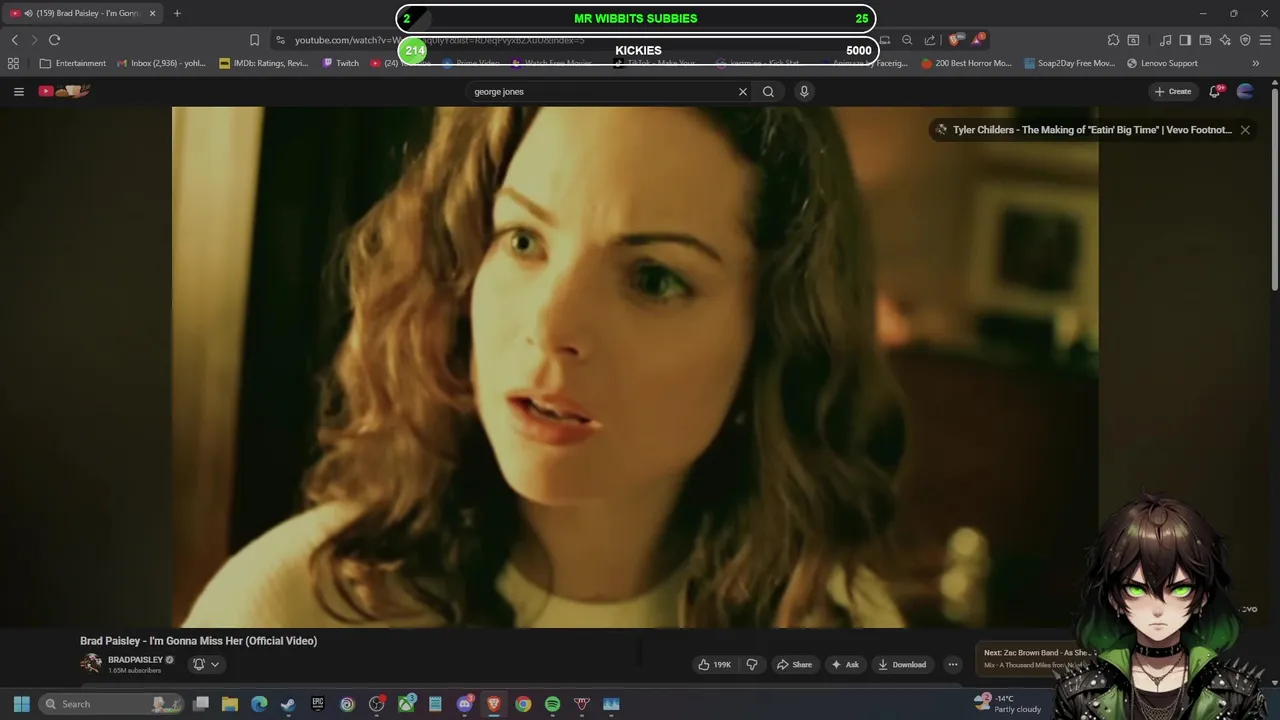The height and width of the screenshot is (720, 1280).
Task: Open the Windows Start menu
Action: pos(21,704)
